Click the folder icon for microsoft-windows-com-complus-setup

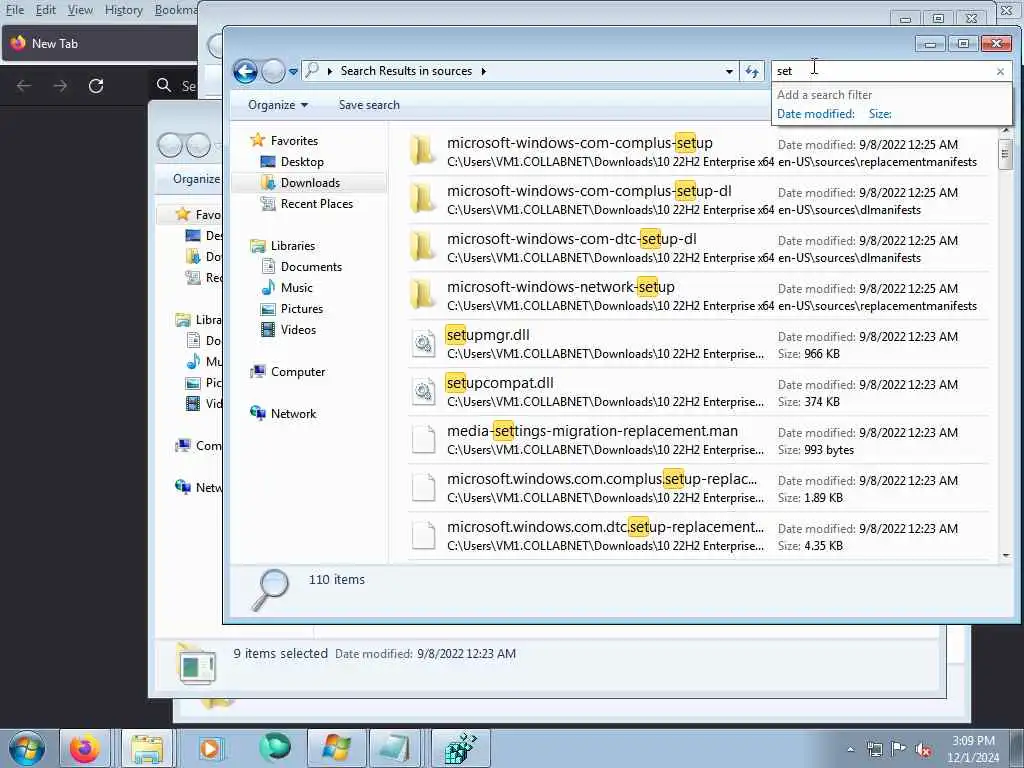[x=423, y=151]
